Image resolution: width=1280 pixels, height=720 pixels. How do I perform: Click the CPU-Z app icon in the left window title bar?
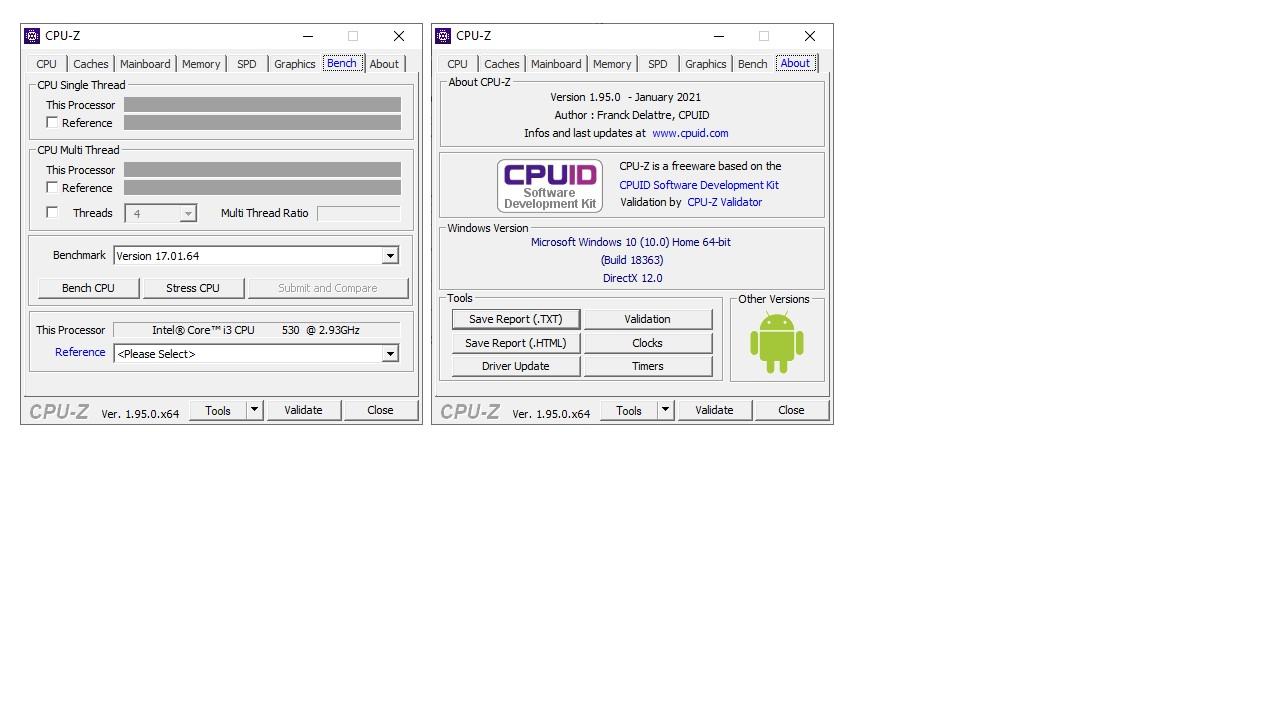32,36
